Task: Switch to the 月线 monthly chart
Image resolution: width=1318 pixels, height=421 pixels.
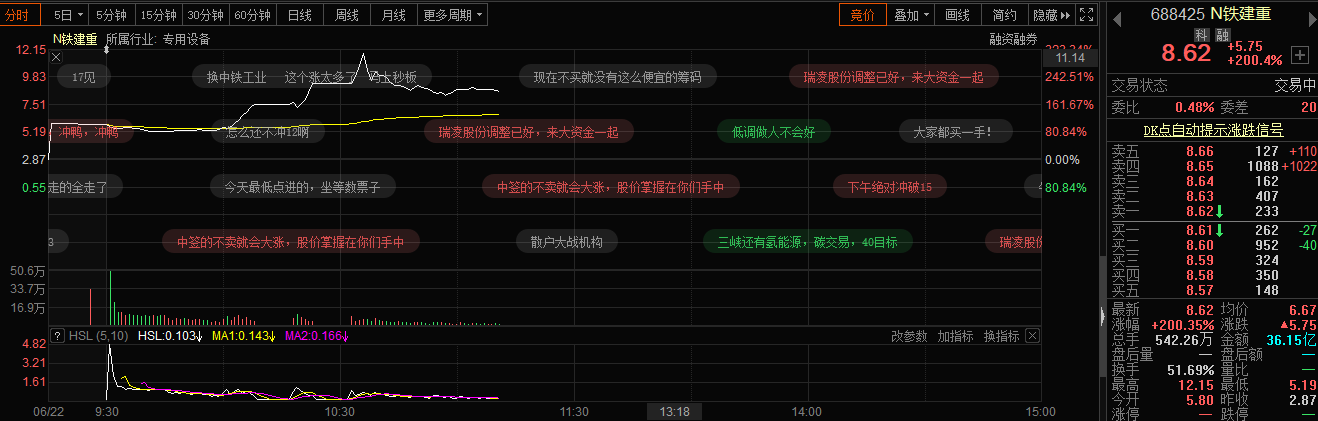Action: [393, 15]
